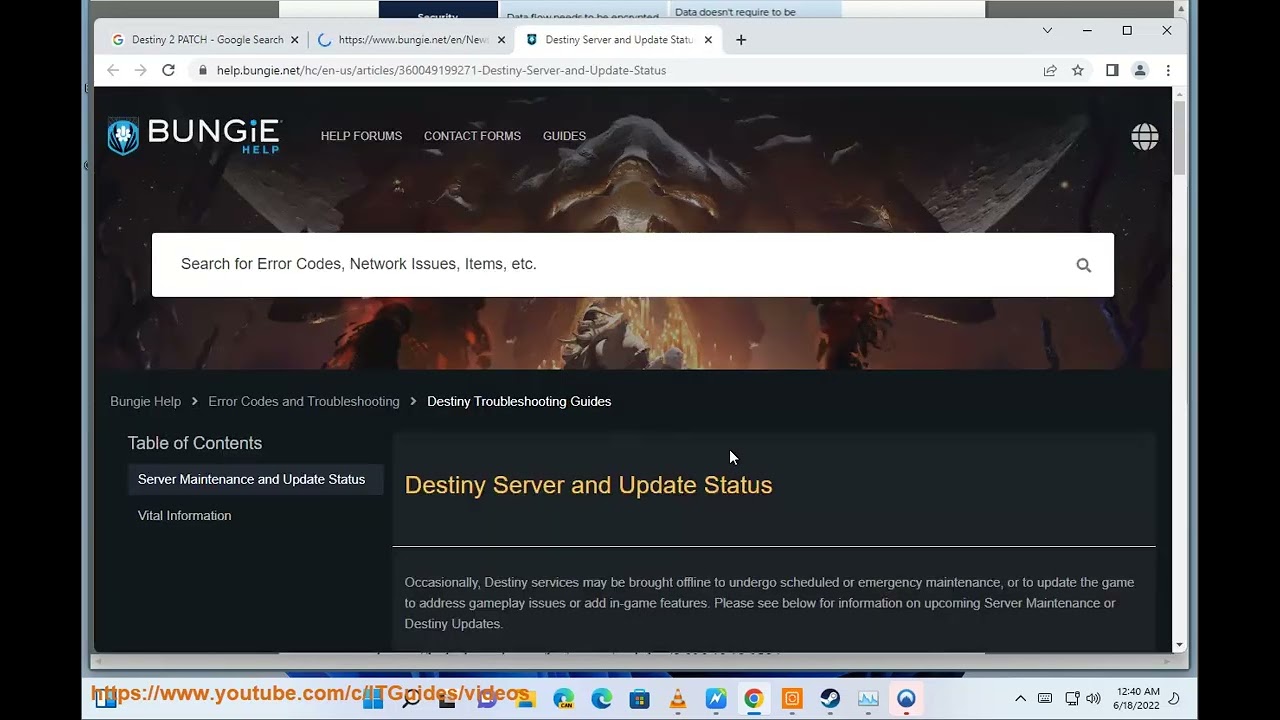Screen dimensions: 1280x720
Task: Open the network tray icon
Action: (1072, 698)
